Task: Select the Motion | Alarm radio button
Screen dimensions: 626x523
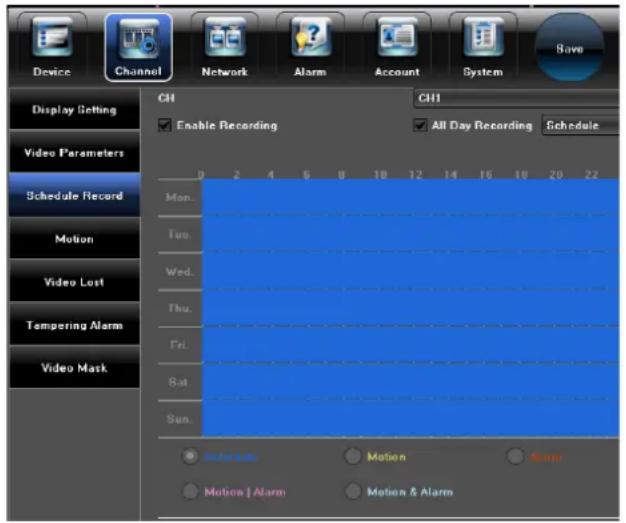Action: tap(190, 491)
